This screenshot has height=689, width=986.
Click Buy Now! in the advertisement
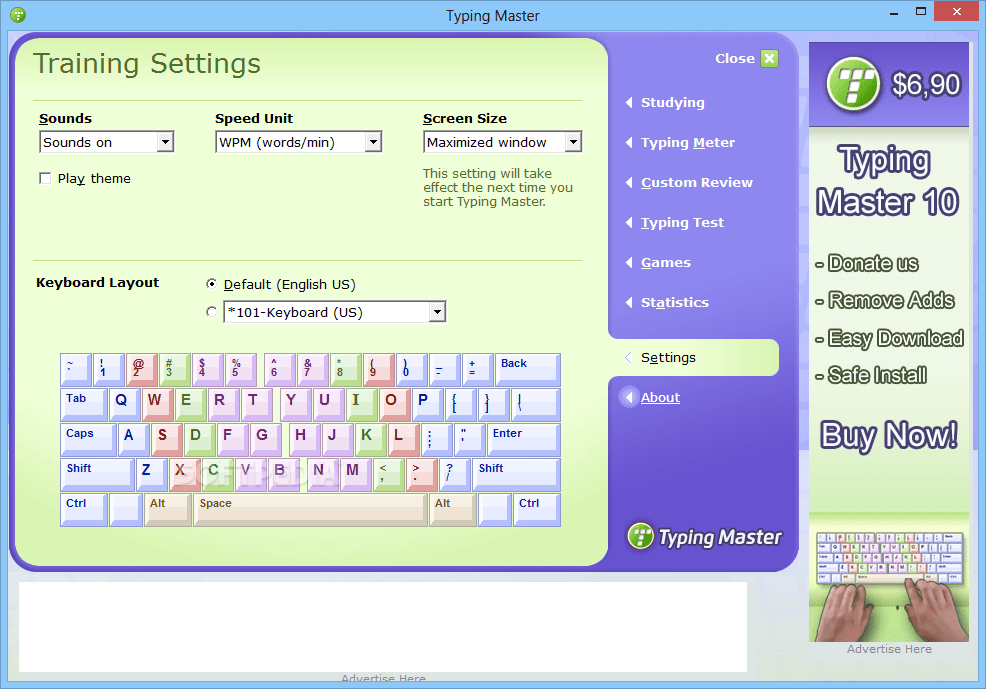coord(889,435)
